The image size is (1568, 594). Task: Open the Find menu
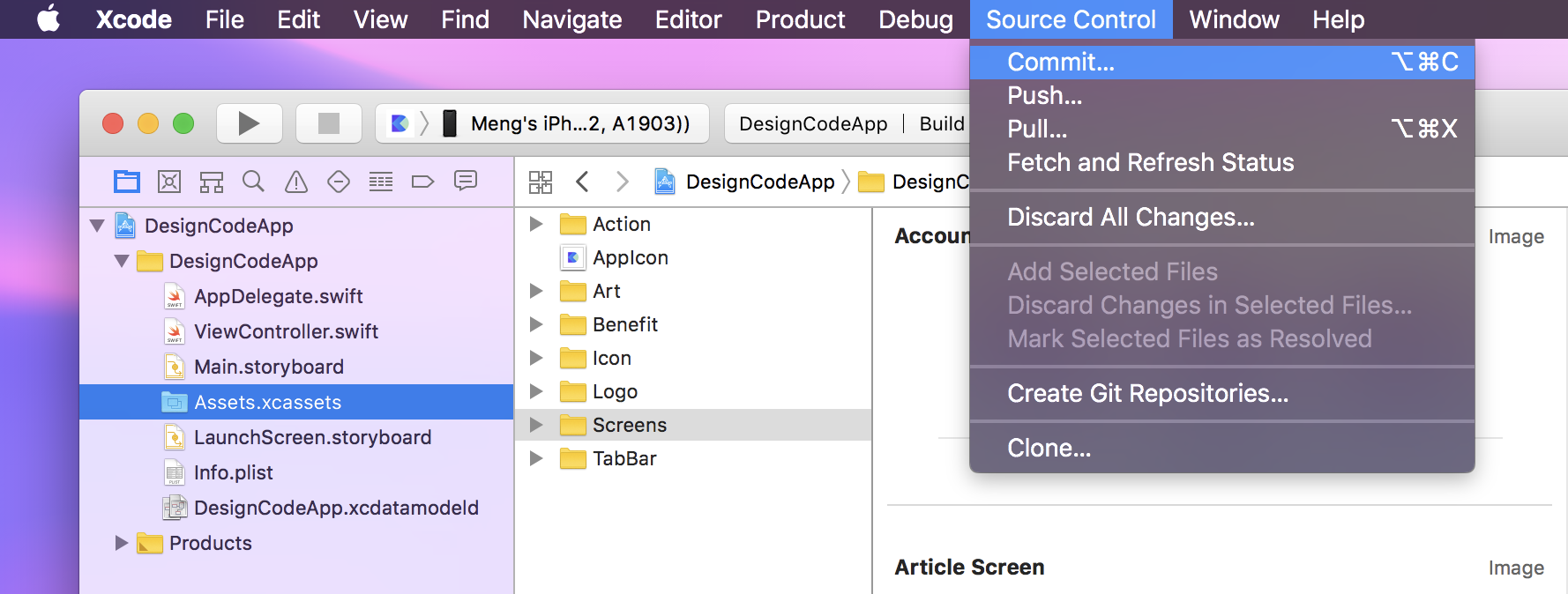tap(465, 19)
